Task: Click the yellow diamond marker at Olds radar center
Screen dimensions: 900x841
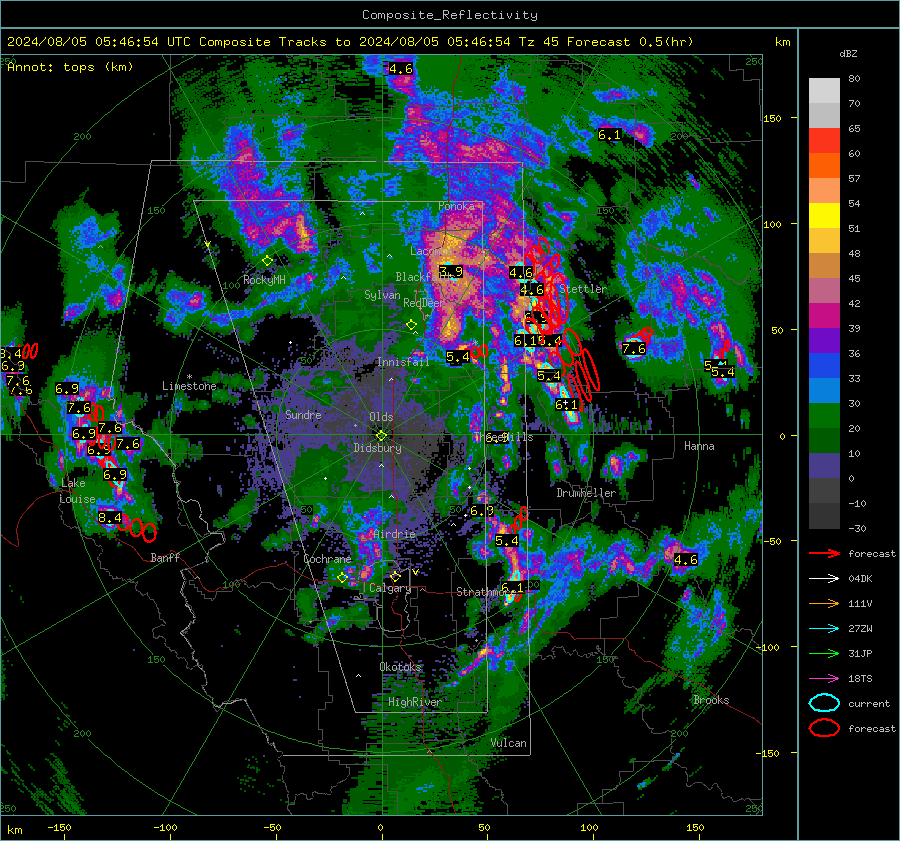Action: coord(381,436)
